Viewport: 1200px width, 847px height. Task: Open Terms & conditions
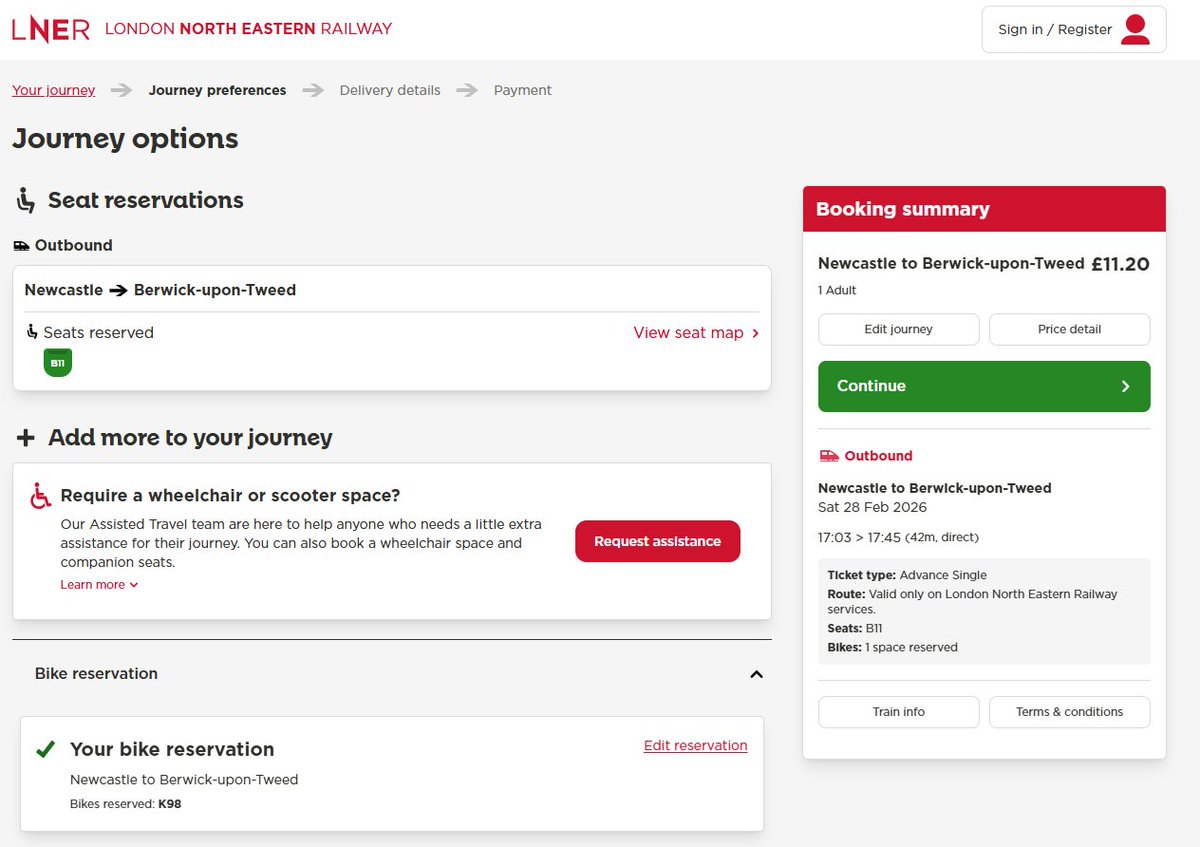pos(1070,712)
